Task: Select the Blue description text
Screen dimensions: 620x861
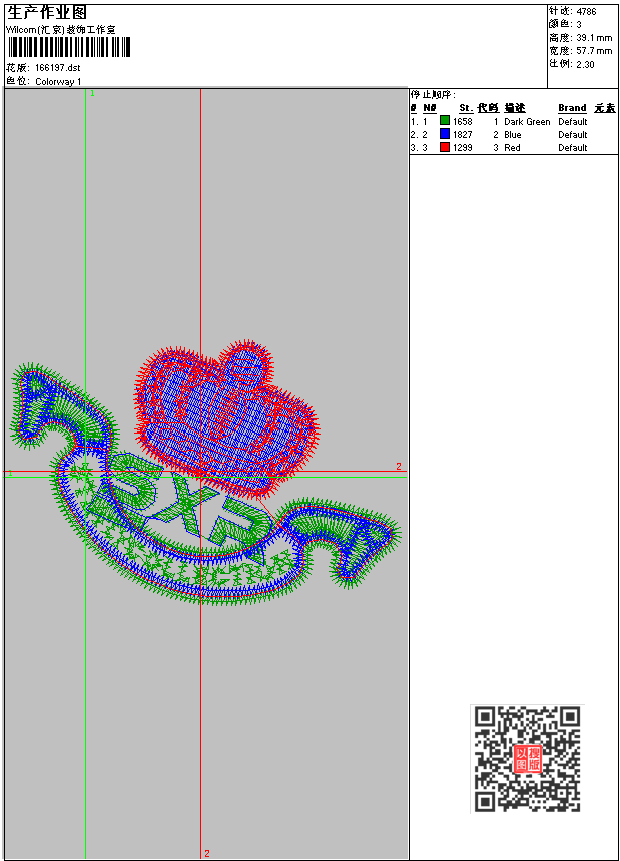Action: pyautogui.click(x=513, y=135)
